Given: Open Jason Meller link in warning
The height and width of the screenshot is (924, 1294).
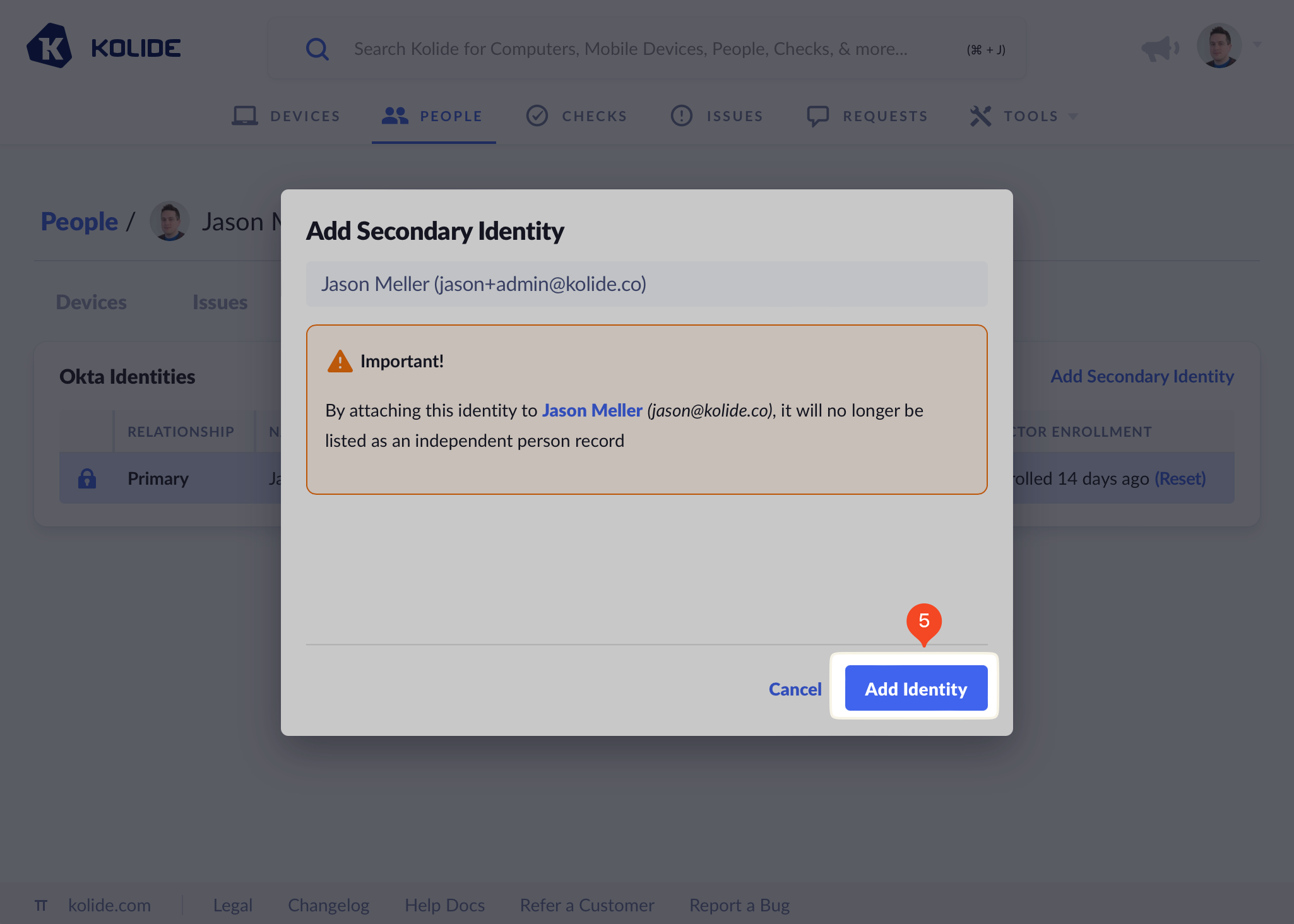Looking at the screenshot, I should coord(592,410).
